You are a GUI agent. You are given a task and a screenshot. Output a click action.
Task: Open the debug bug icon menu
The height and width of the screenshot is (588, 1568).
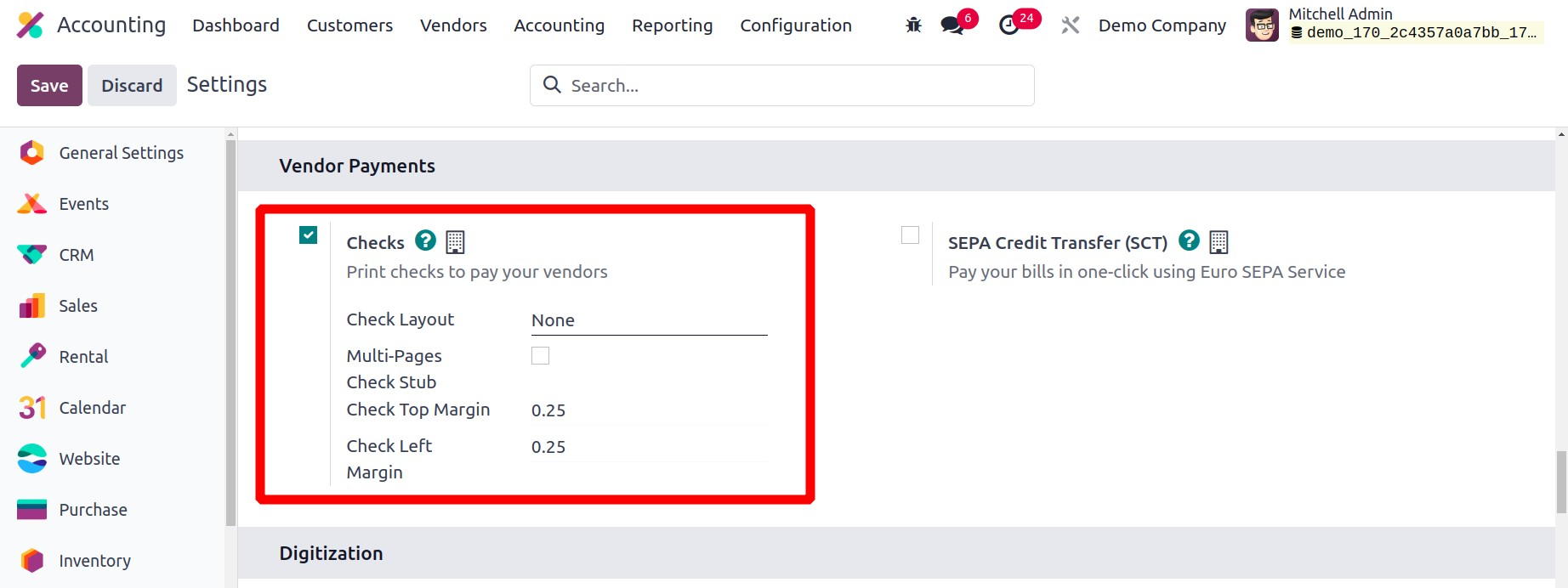tap(913, 25)
